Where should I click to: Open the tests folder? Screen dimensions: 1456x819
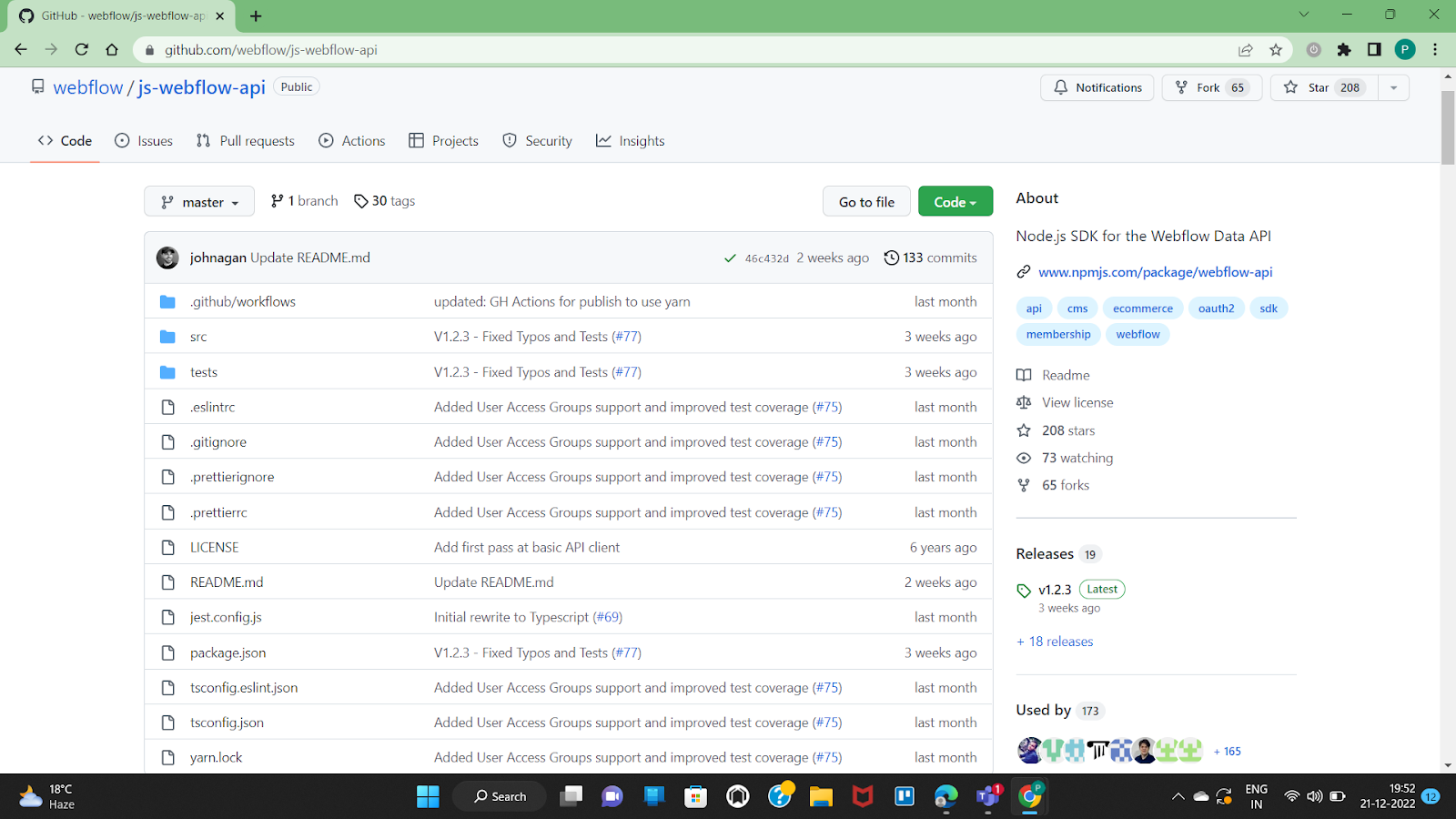pos(204,372)
